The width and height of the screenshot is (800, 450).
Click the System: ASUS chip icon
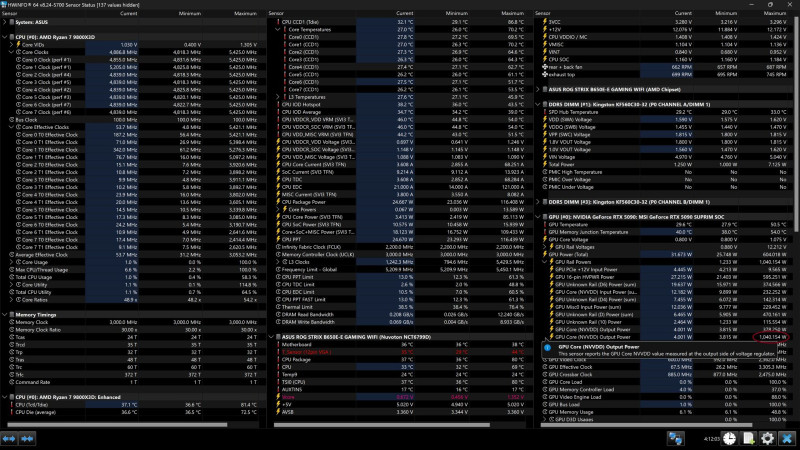coord(12,22)
